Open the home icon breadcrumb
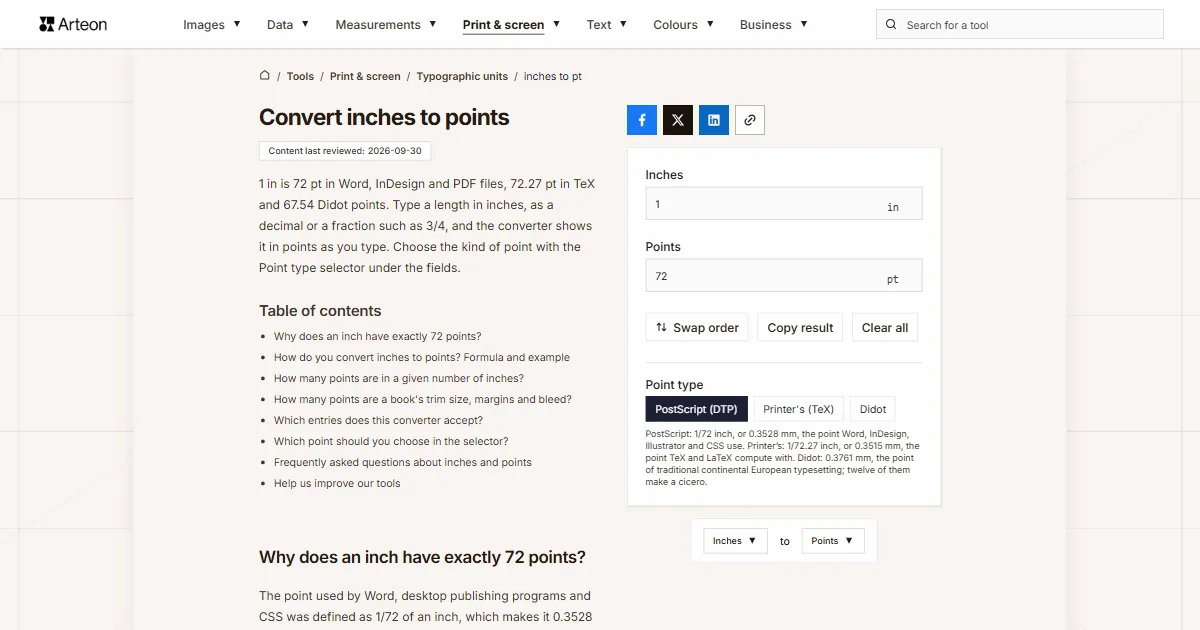Viewport: 1200px width, 630px height. click(x=265, y=75)
